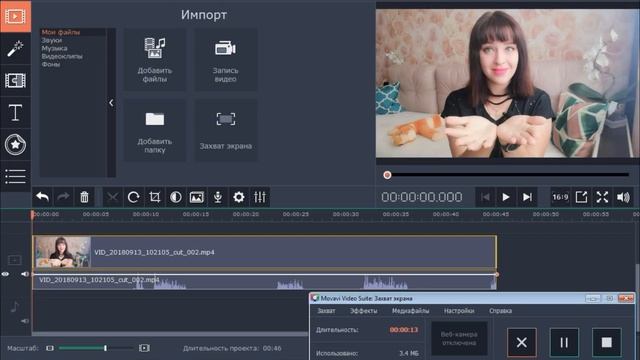Image resolution: width=640 pixels, height=360 pixels.
Task: Pause the screen capture recording
Action: pos(564,342)
